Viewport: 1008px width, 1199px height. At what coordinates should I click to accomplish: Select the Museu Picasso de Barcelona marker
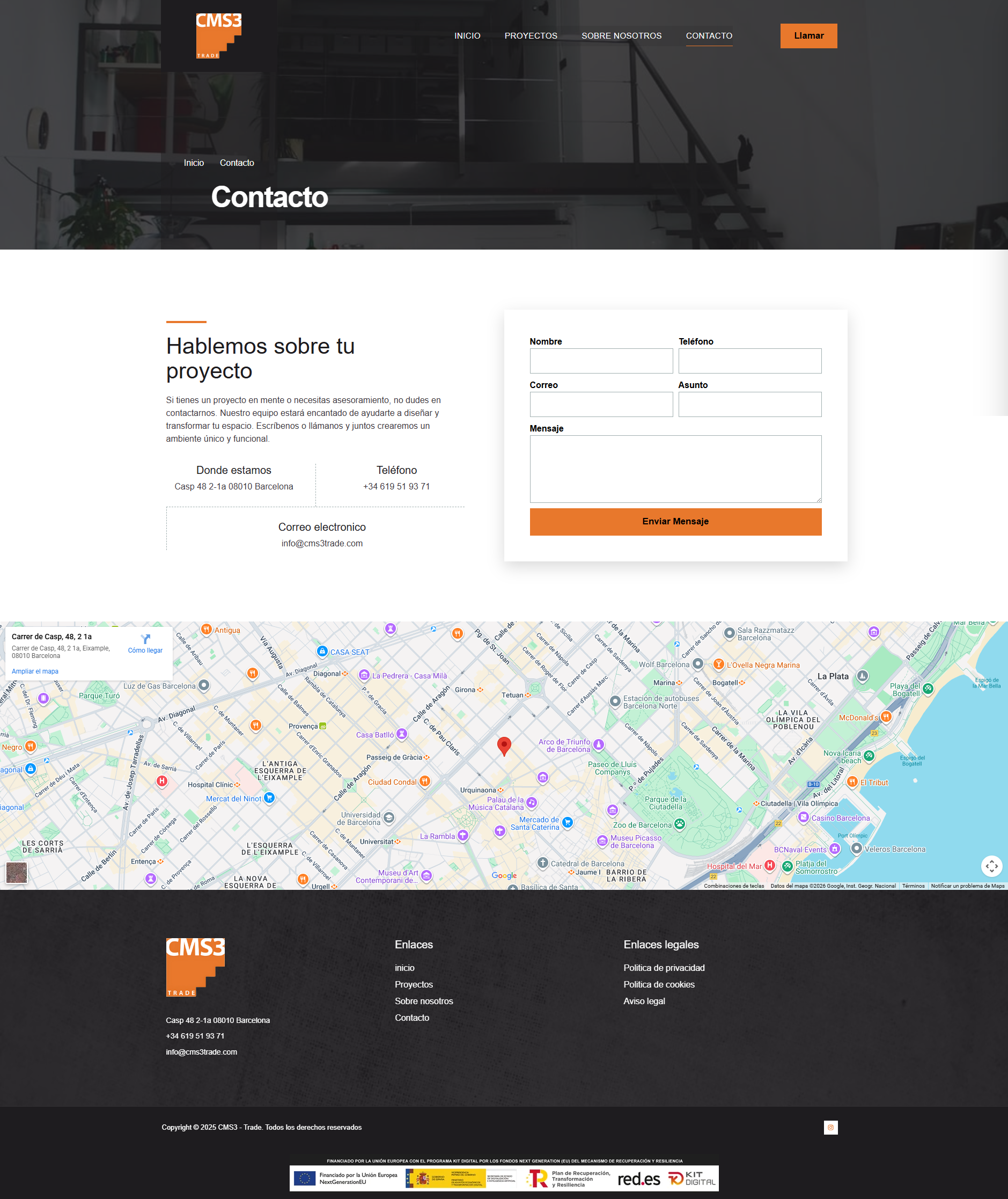(x=602, y=840)
